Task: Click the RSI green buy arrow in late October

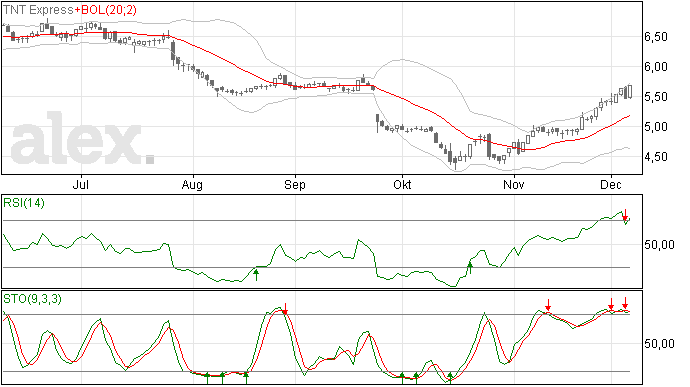Action: (470, 268)
